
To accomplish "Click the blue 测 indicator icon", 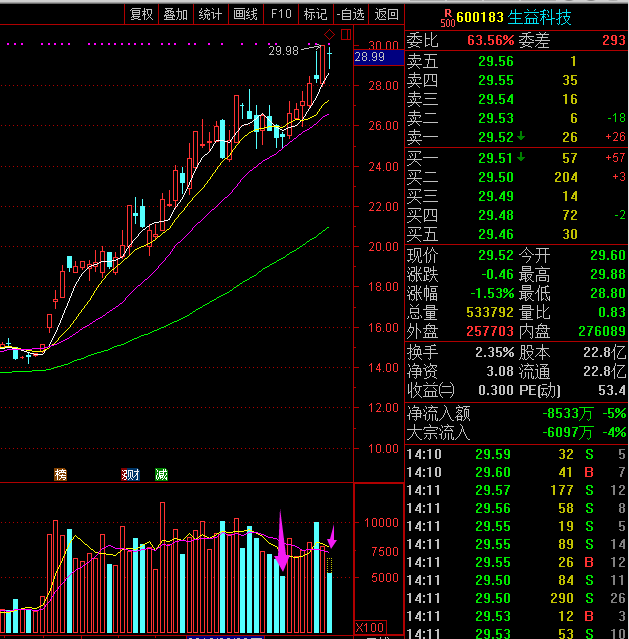I will (x=135, y=474).
